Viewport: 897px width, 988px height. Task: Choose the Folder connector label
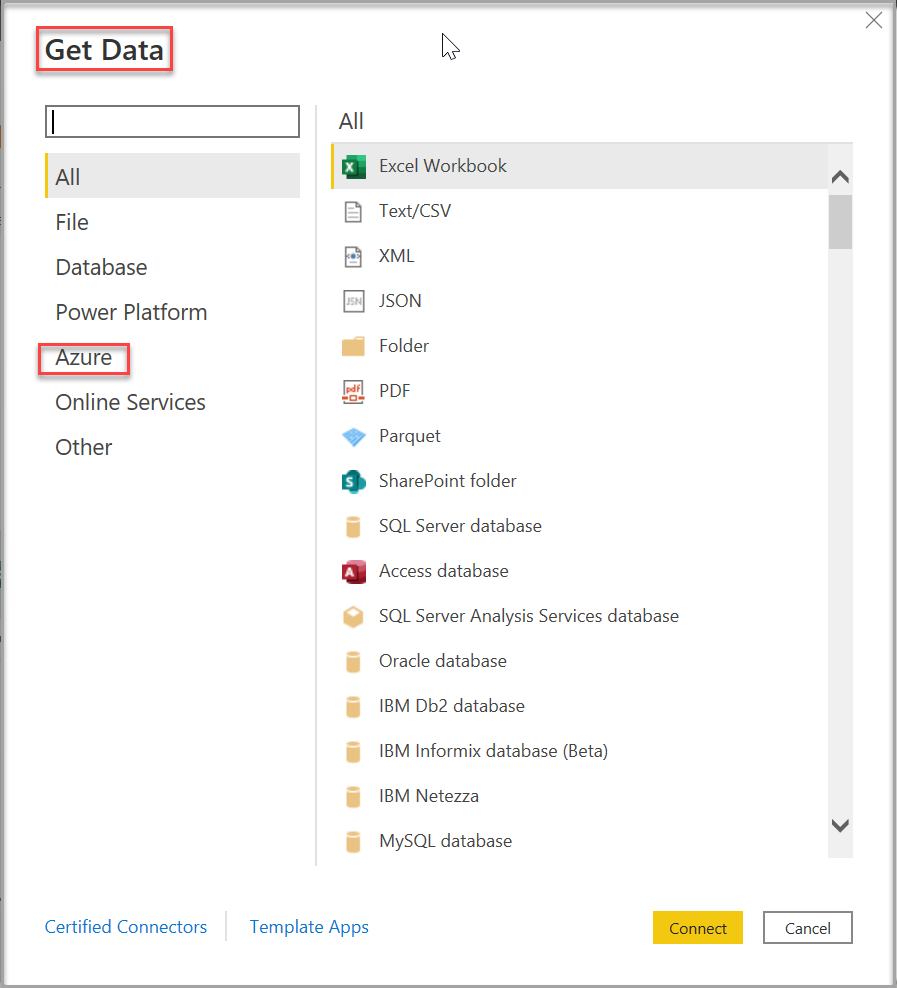pos(404,346)
